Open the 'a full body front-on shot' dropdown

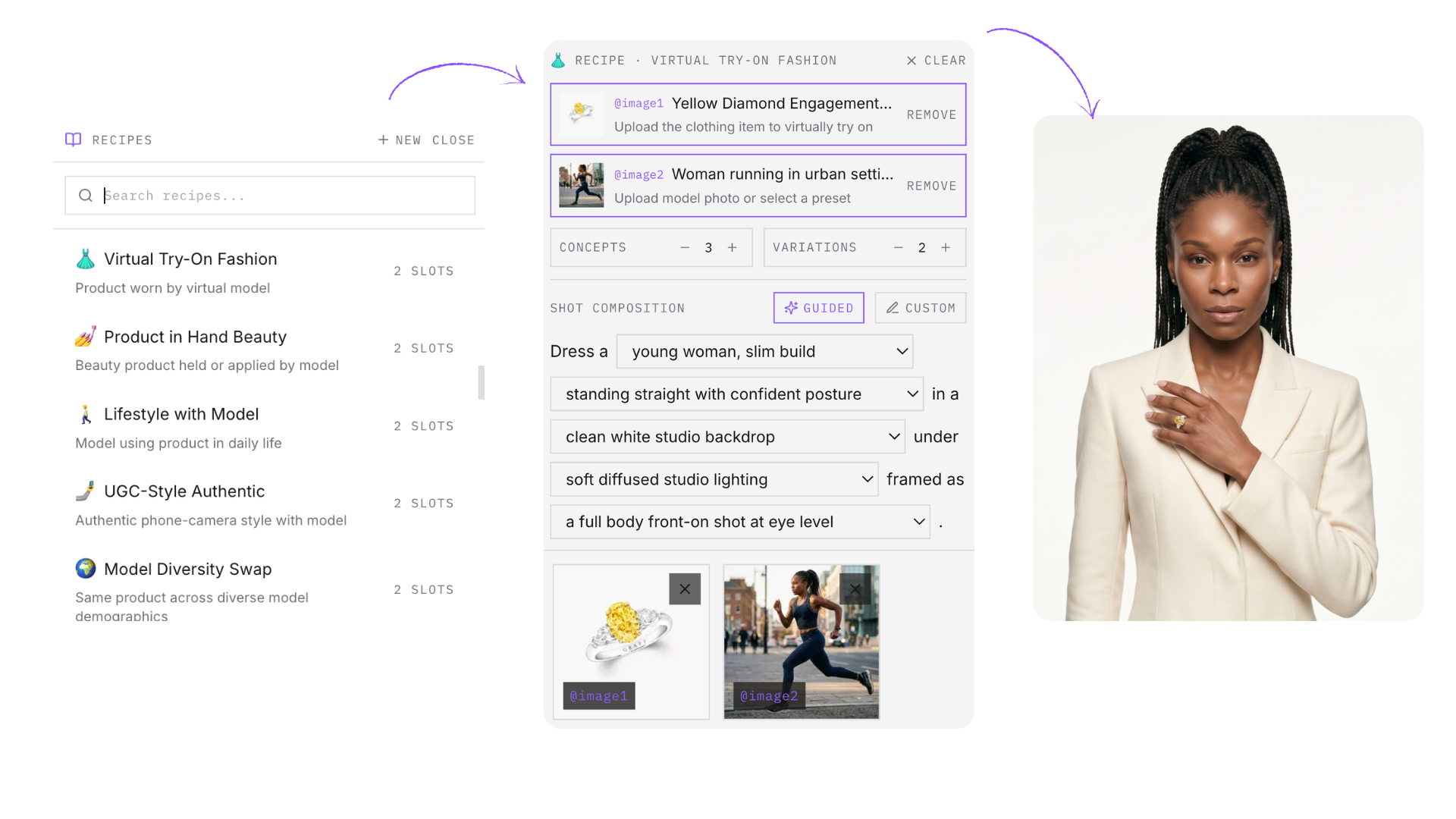[x=740, y=522]
